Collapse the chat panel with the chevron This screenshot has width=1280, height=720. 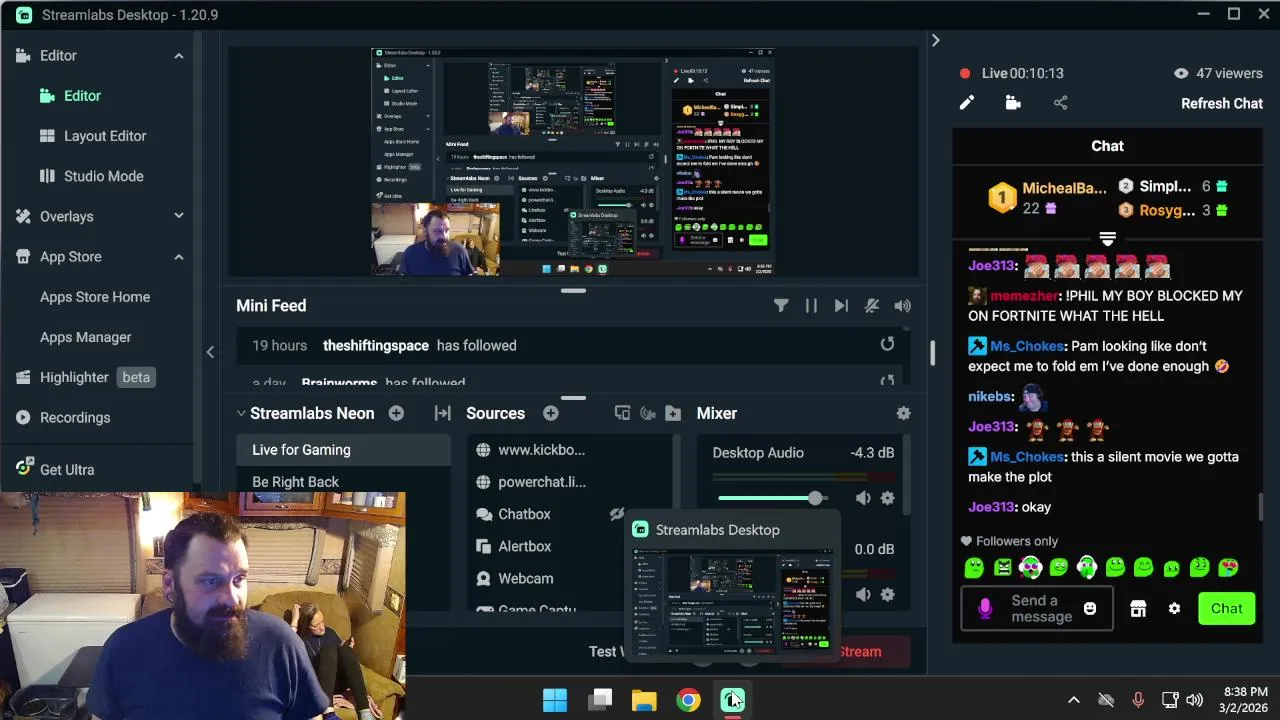pos(935,40)
